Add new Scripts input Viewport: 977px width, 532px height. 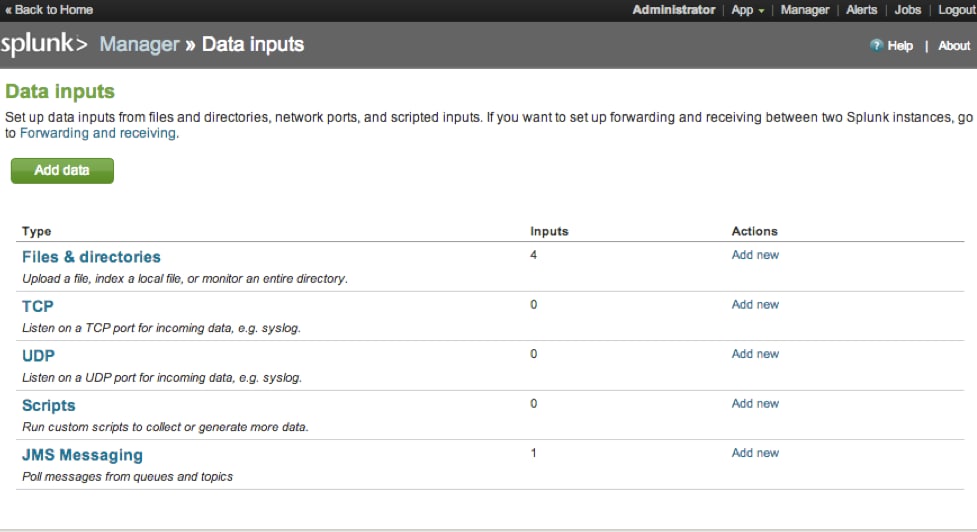[755, 404]
